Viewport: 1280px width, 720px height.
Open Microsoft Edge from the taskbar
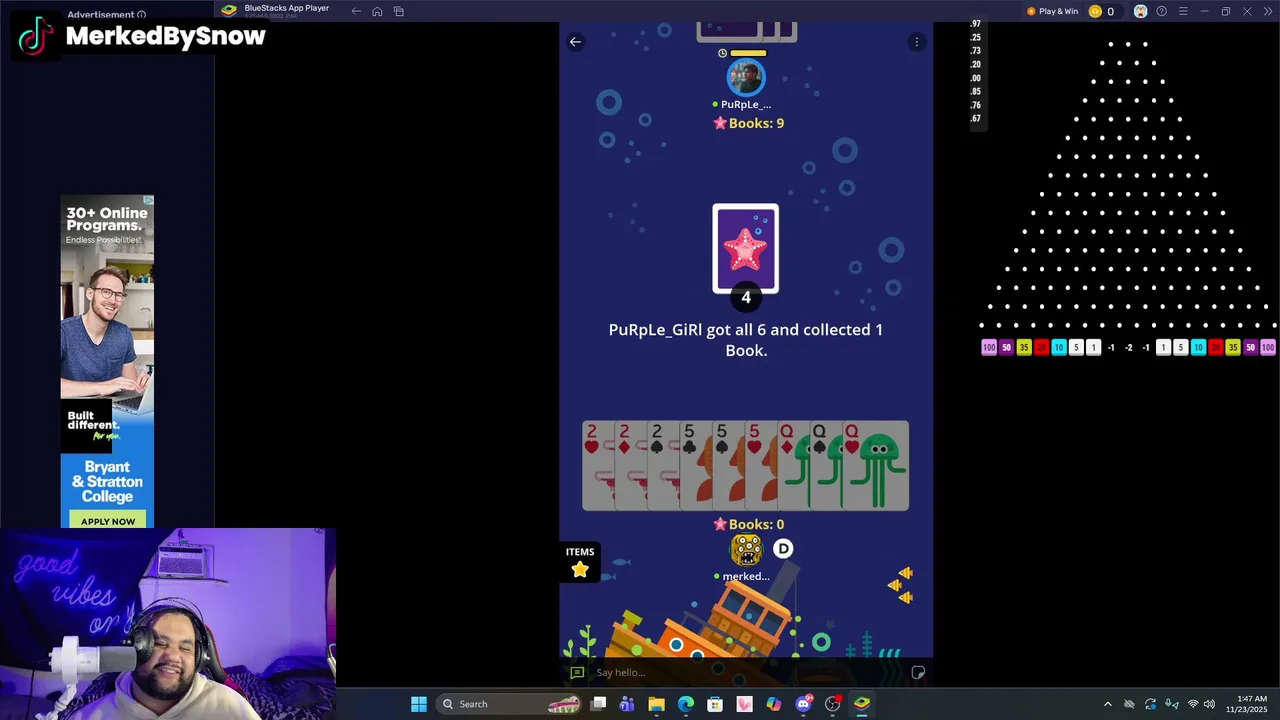click(686, 704)
